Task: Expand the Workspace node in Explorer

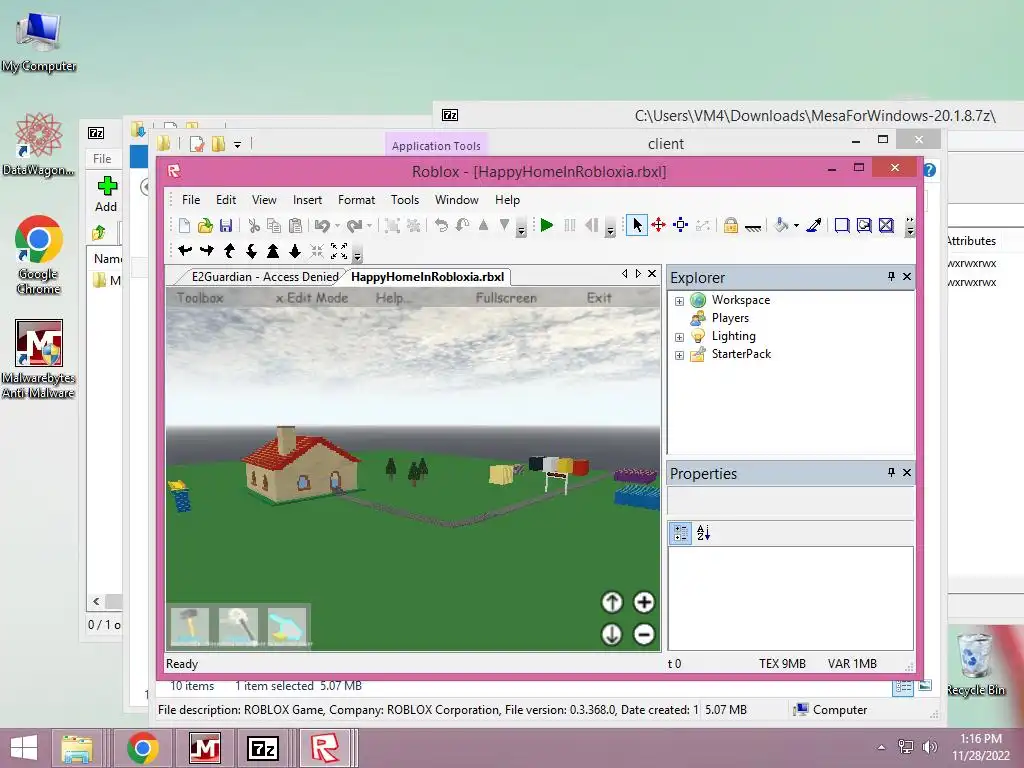Action: 679,301
